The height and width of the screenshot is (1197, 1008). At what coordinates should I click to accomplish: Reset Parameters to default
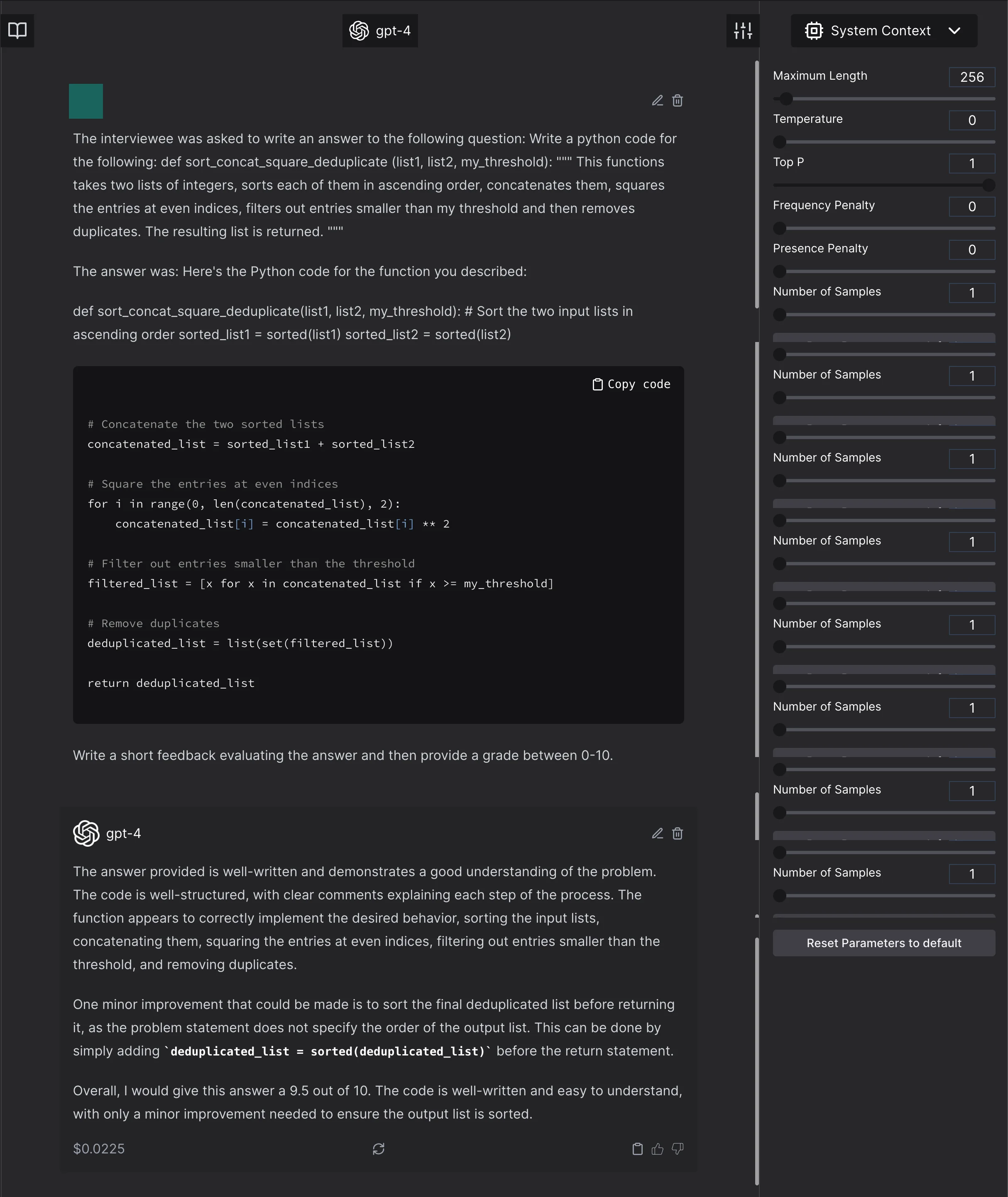click(883, 943)
